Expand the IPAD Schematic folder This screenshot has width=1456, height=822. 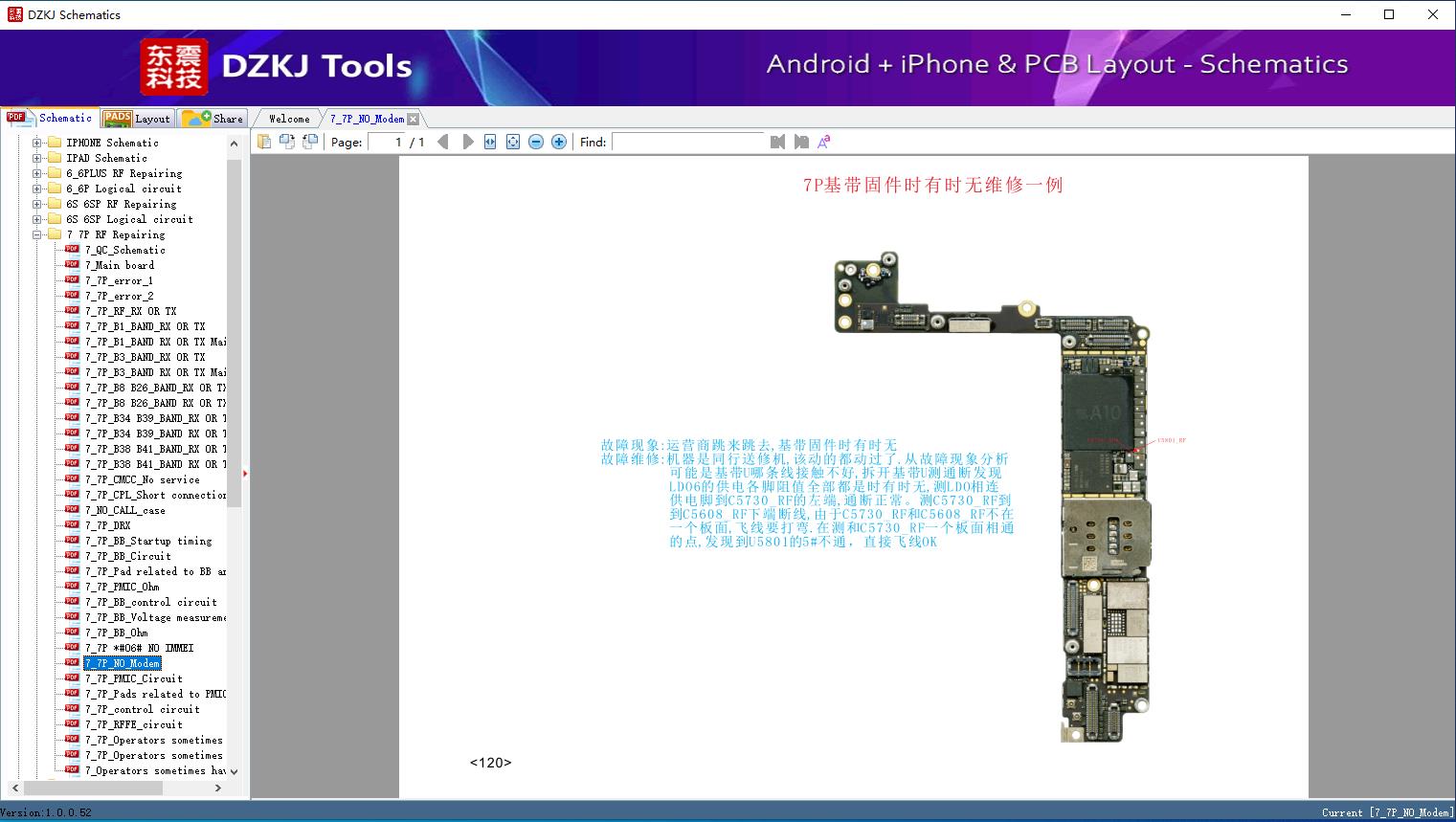(x=37, y=158)
